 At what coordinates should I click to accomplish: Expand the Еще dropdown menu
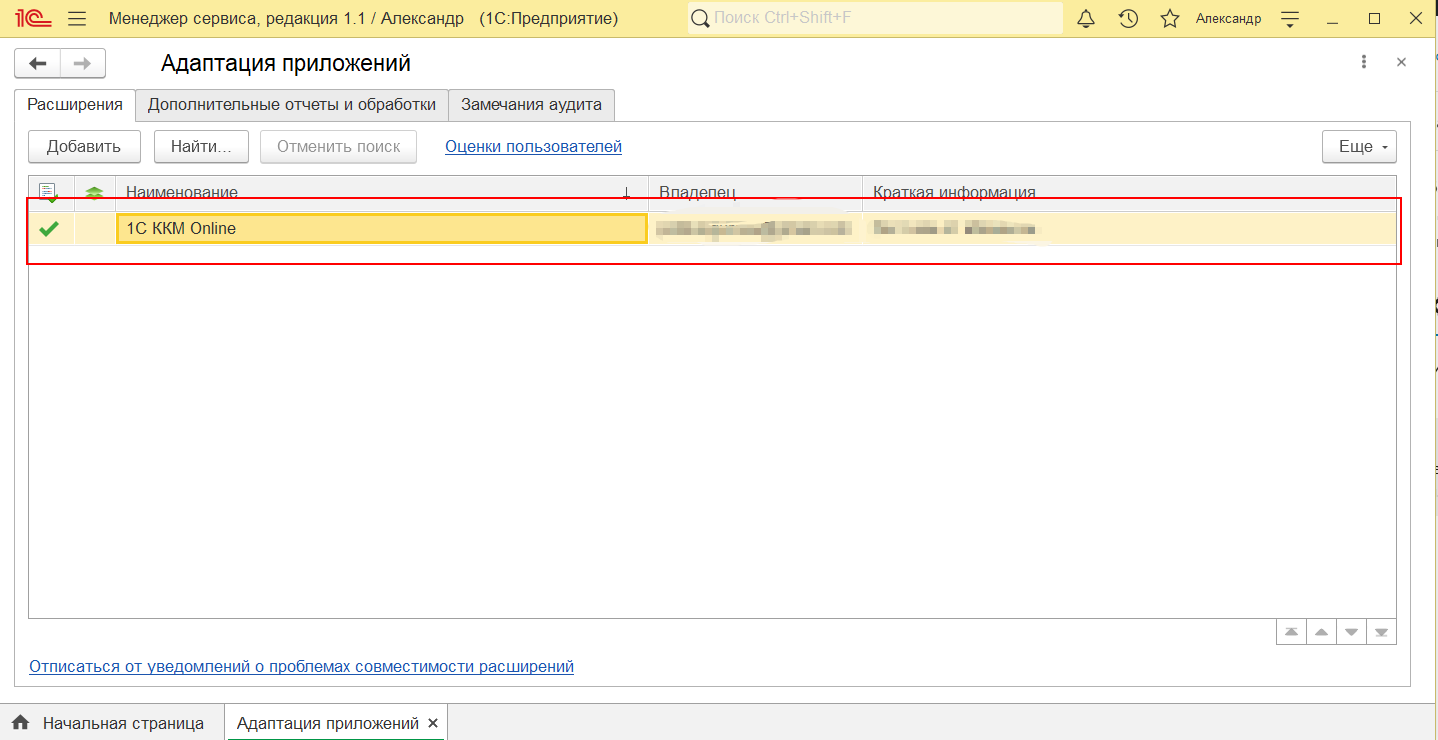1359,147
